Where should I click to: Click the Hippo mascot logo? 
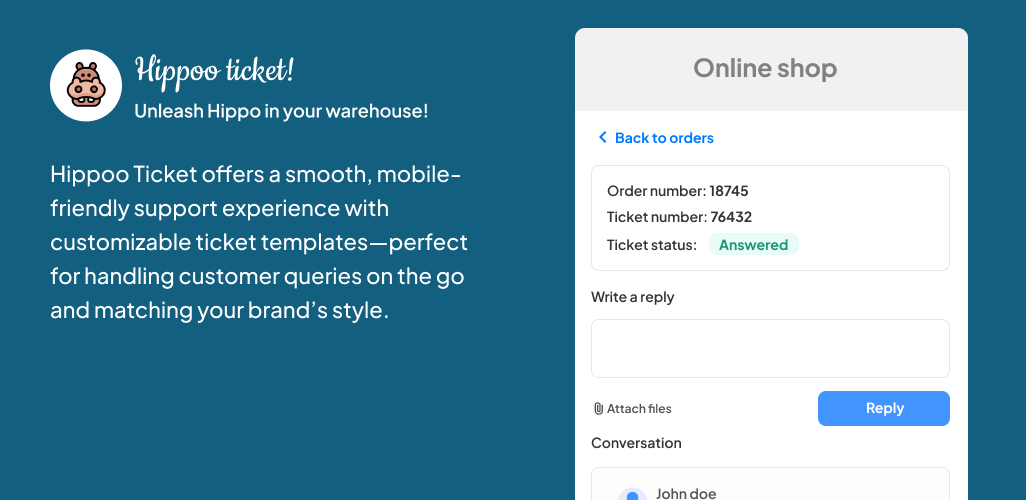coord(86,85)
